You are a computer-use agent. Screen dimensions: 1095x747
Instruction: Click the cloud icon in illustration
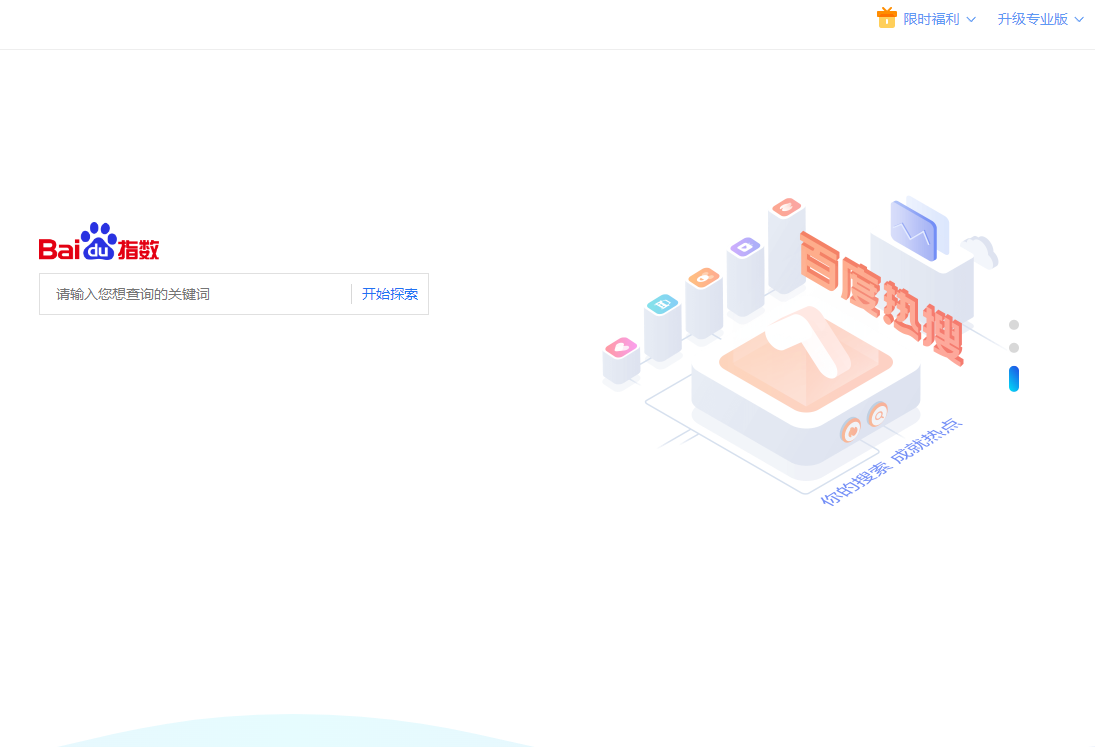979,250
